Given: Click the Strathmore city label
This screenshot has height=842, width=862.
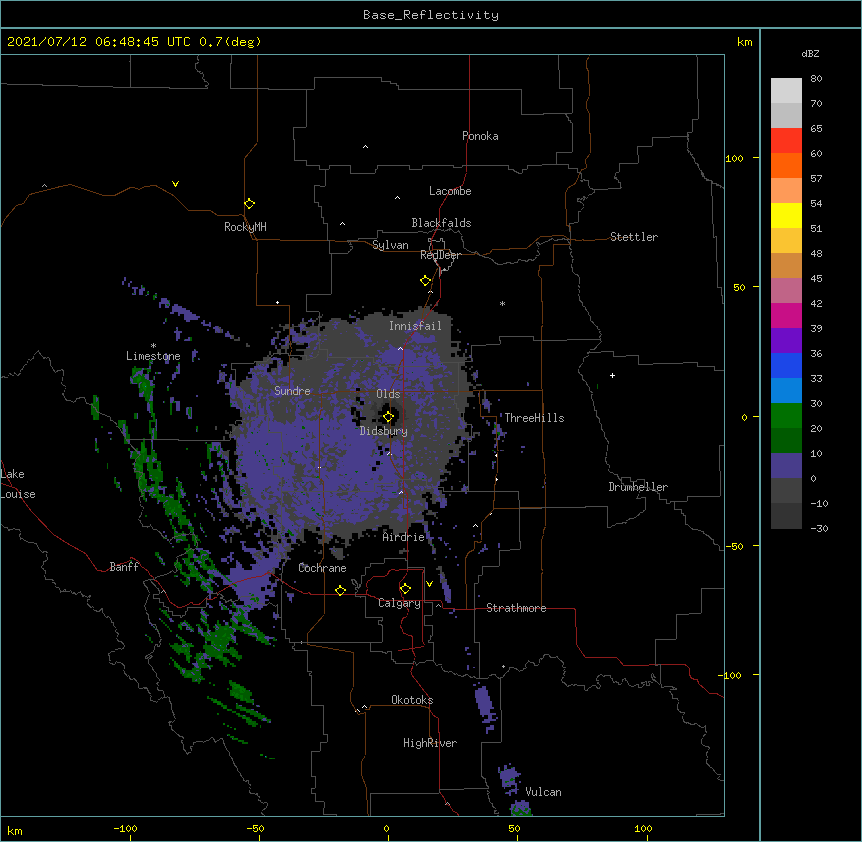Looking at the screenshot, I should (x=516, y=608).
